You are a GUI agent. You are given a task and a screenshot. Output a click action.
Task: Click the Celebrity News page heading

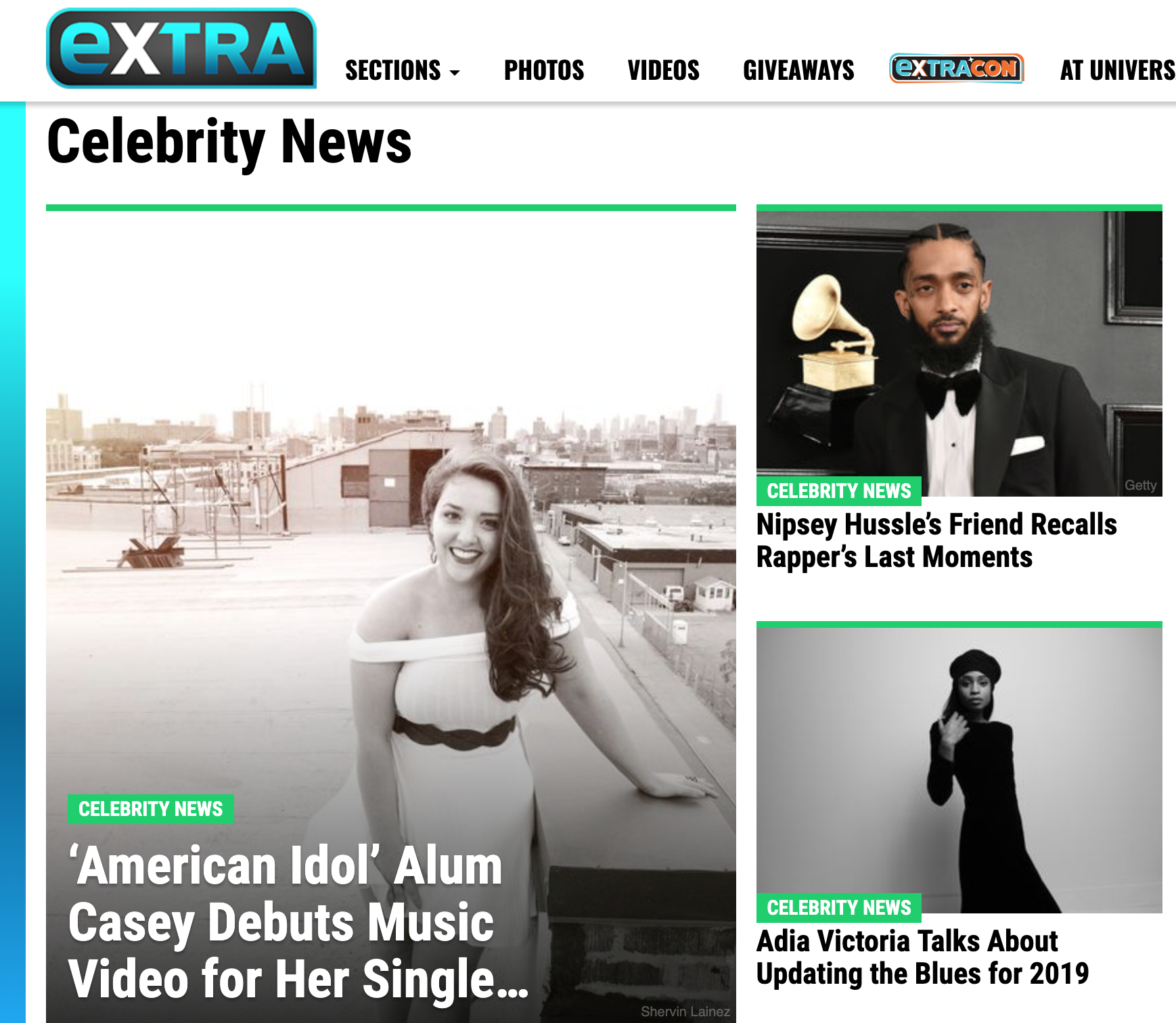229,141
